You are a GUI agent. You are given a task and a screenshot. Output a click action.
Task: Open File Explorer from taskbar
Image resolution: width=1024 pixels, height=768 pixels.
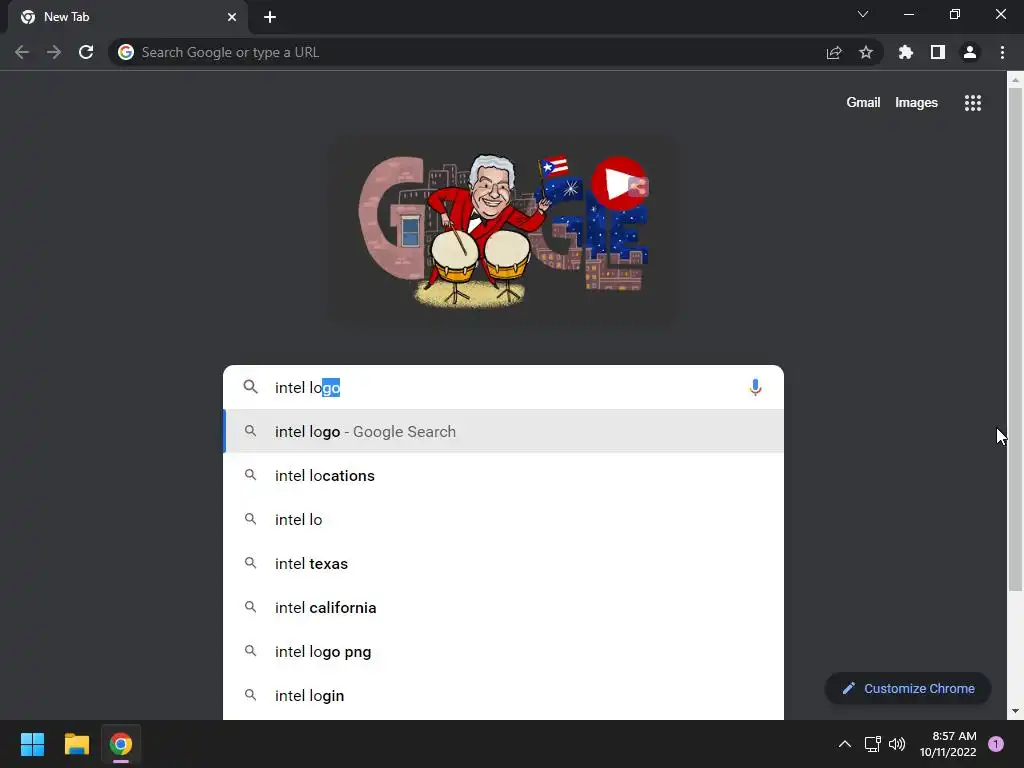point(76,744)
